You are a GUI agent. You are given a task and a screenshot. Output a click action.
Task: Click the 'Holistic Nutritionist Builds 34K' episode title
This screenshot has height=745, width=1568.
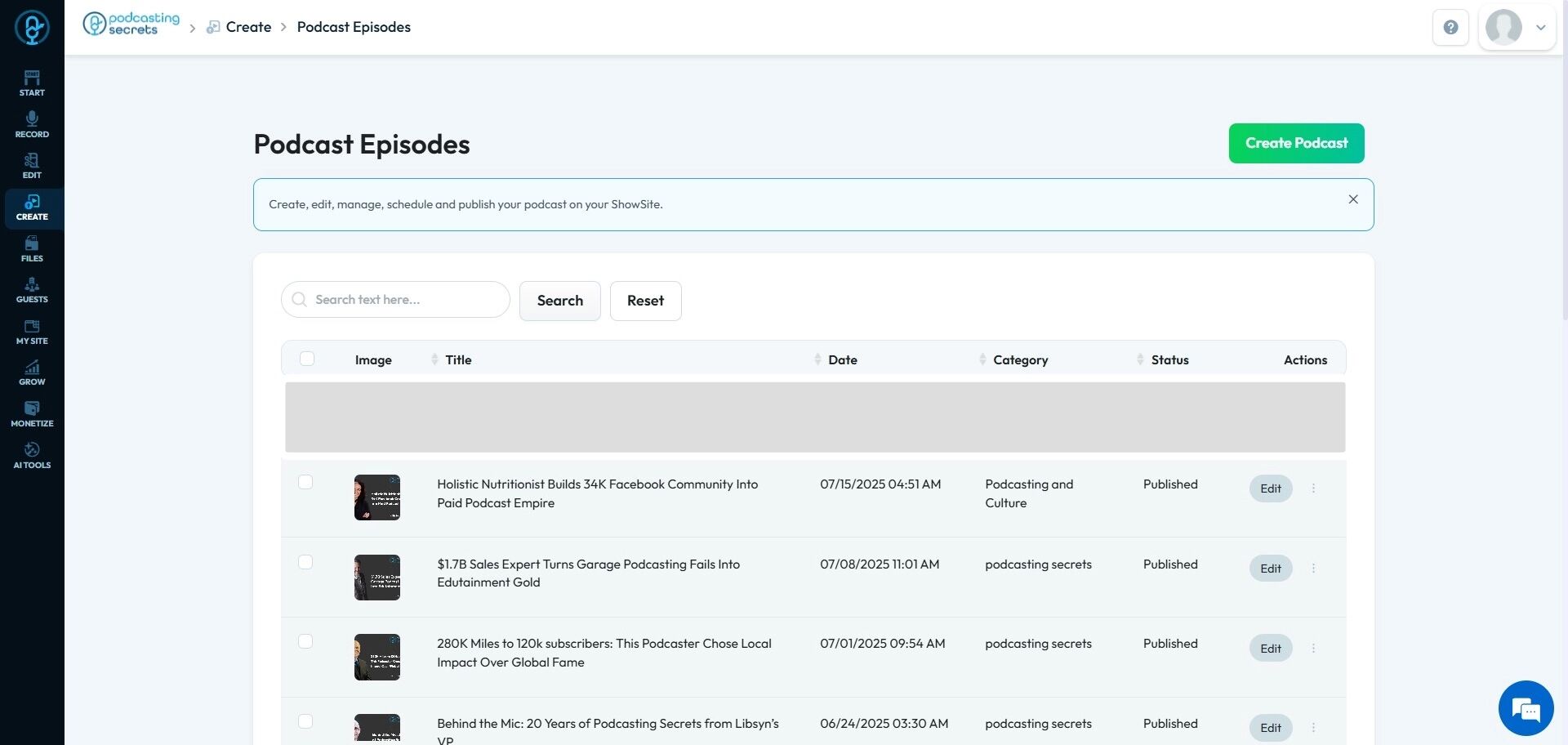pyautogui.click(x=598, y=493)
